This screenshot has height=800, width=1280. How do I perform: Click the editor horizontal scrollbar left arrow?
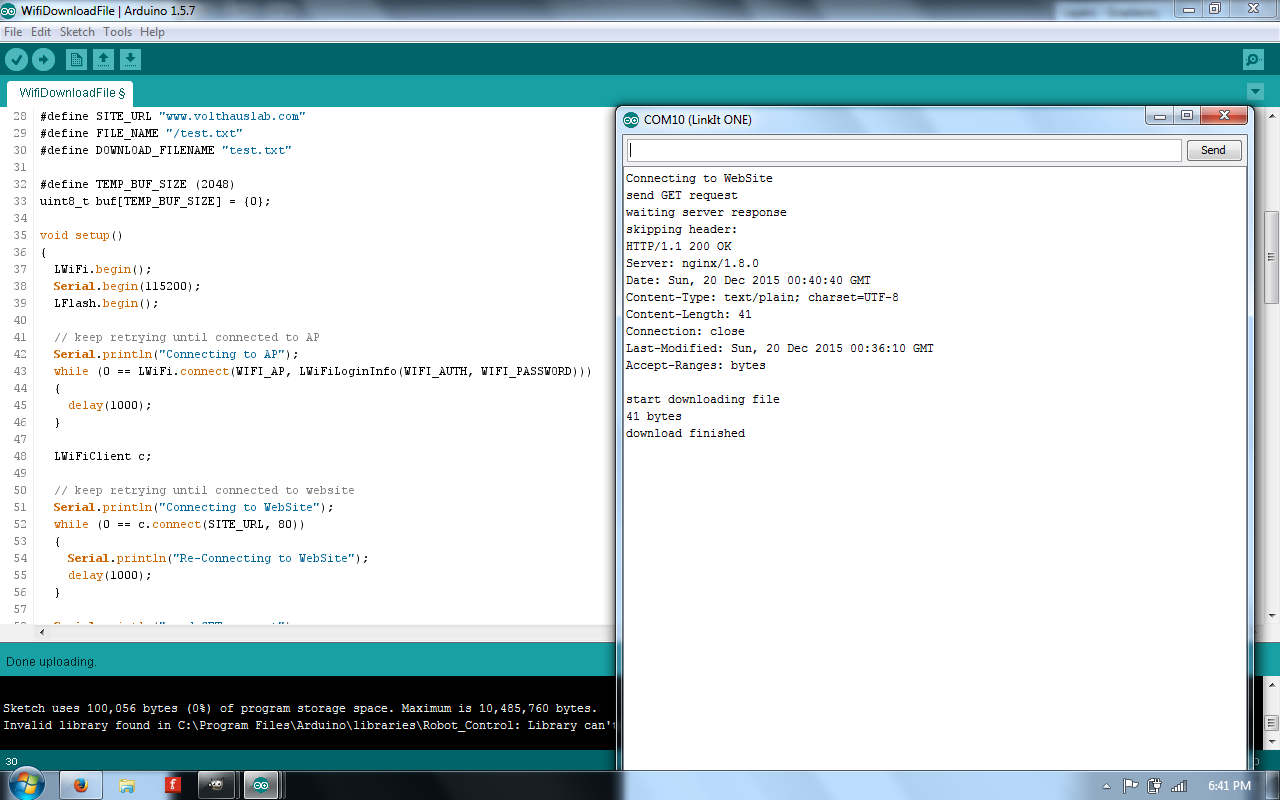click(x=42, y=632)
